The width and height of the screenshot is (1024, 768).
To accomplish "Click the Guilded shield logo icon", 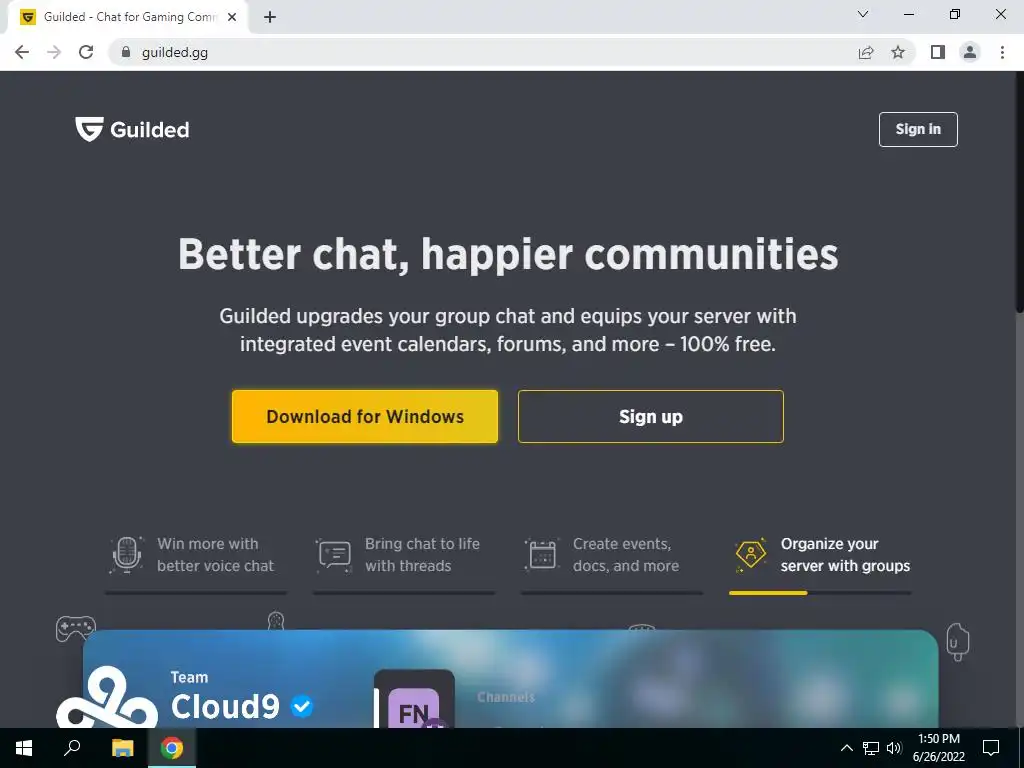I will 89,129.
